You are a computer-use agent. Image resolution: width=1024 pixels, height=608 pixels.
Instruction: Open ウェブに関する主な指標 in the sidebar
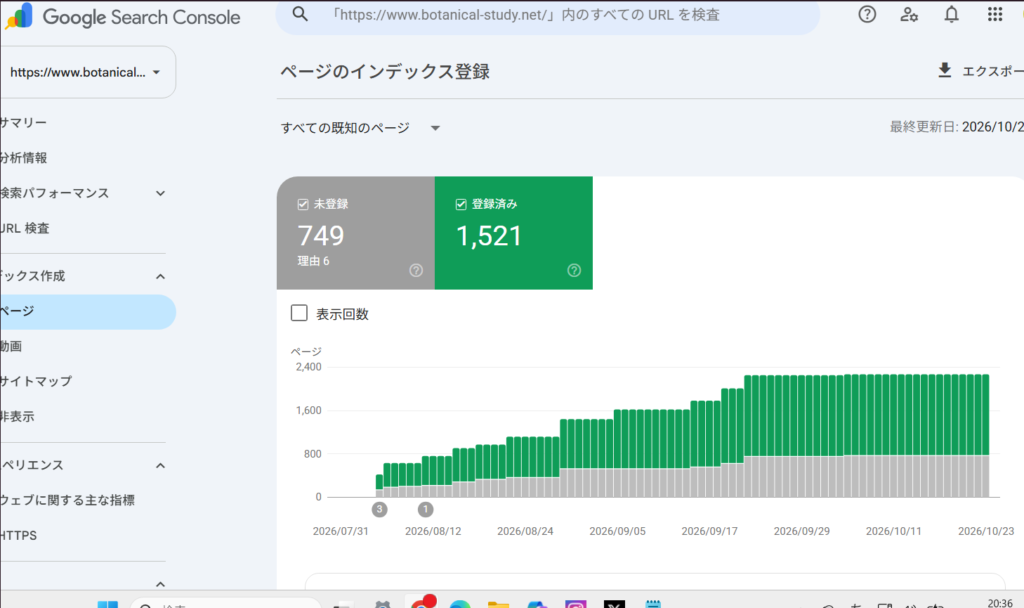click(67, 500)
